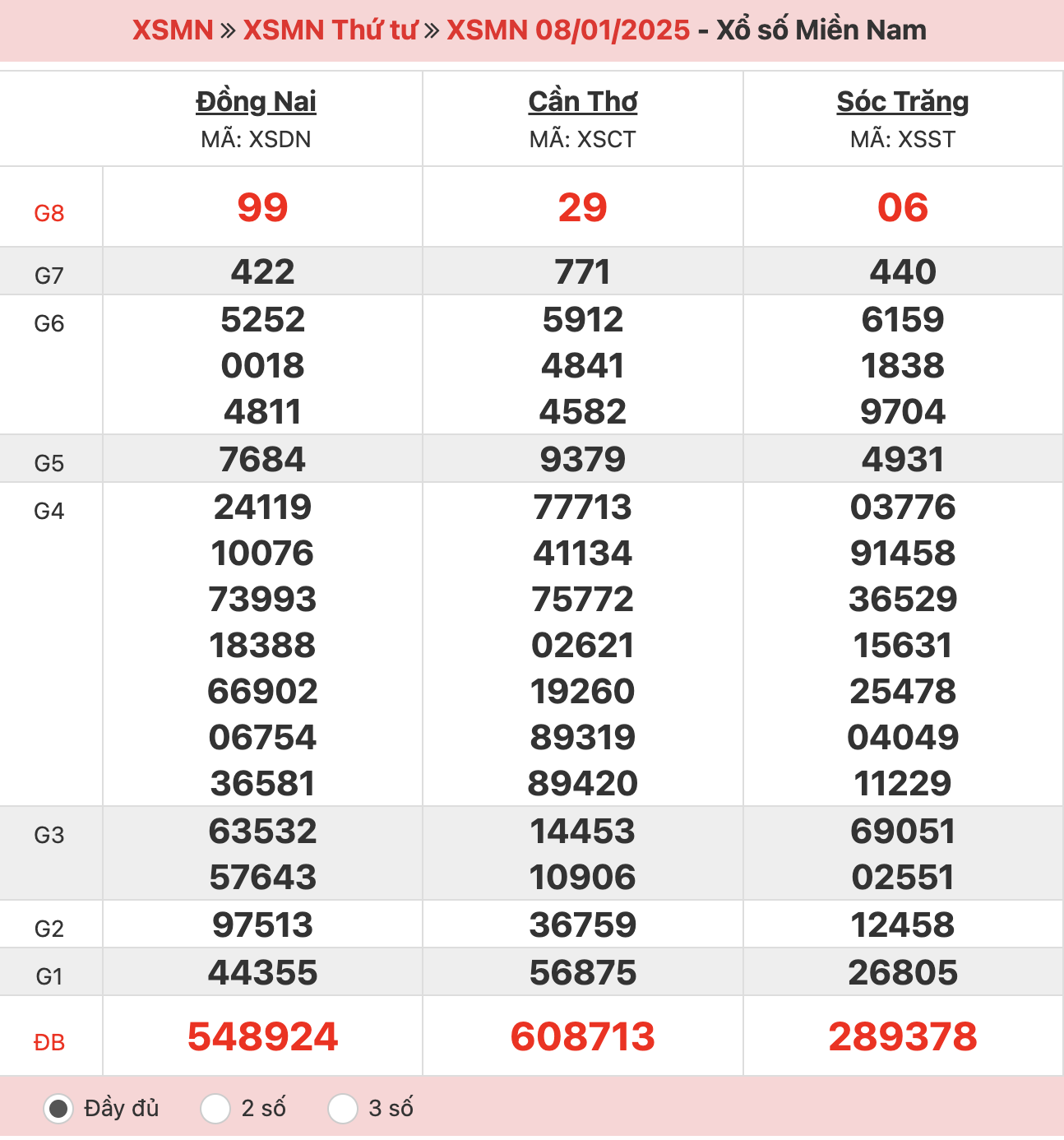Screen dimensions: 1064x1140
Task: Click Cần Thơ G8 result 29
Action: 582,207
